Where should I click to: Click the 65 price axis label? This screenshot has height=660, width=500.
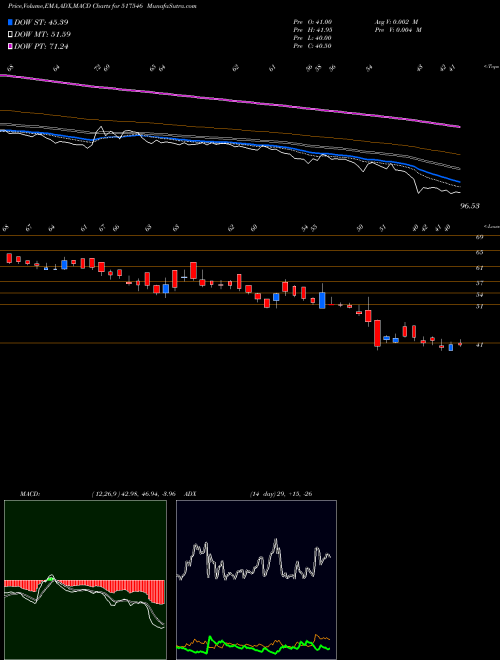(479, 253)
